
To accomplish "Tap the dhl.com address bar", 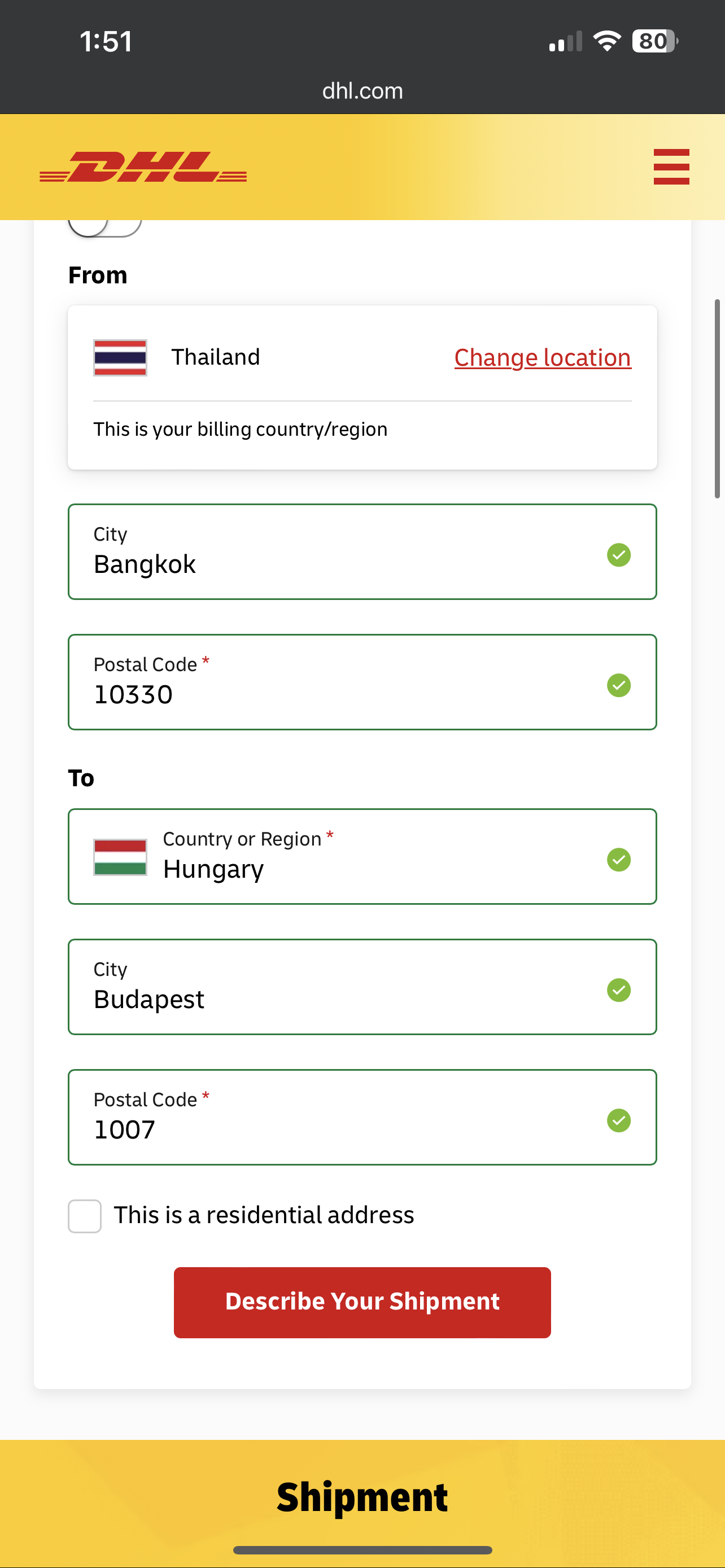I will tap(362, 91).
